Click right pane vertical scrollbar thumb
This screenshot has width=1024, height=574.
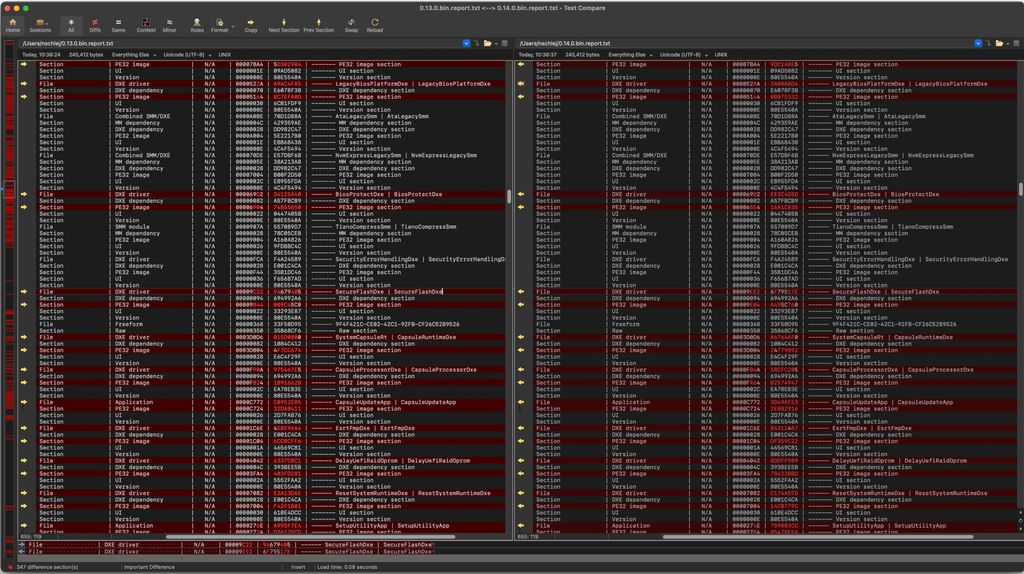click(1021, 189)
